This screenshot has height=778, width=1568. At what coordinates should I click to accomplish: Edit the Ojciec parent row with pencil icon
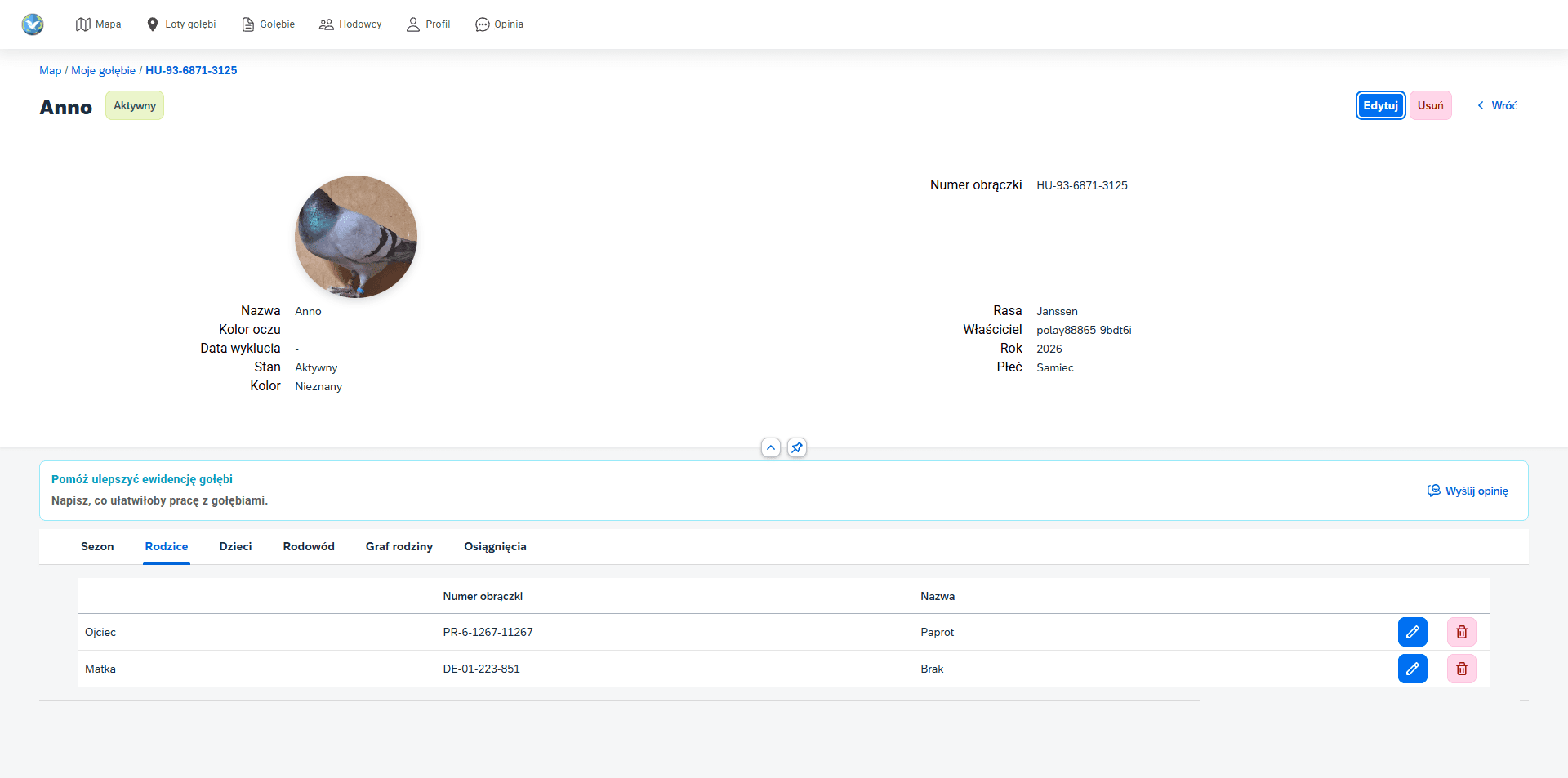(1413, 632)
